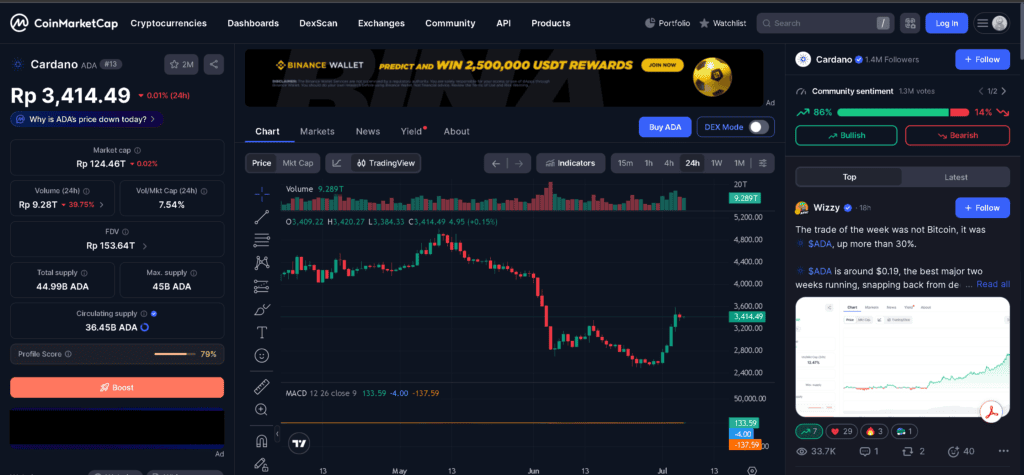
Task: Click the chart redo right arrow
Action: pyautogui.click(x=519, y=163)
